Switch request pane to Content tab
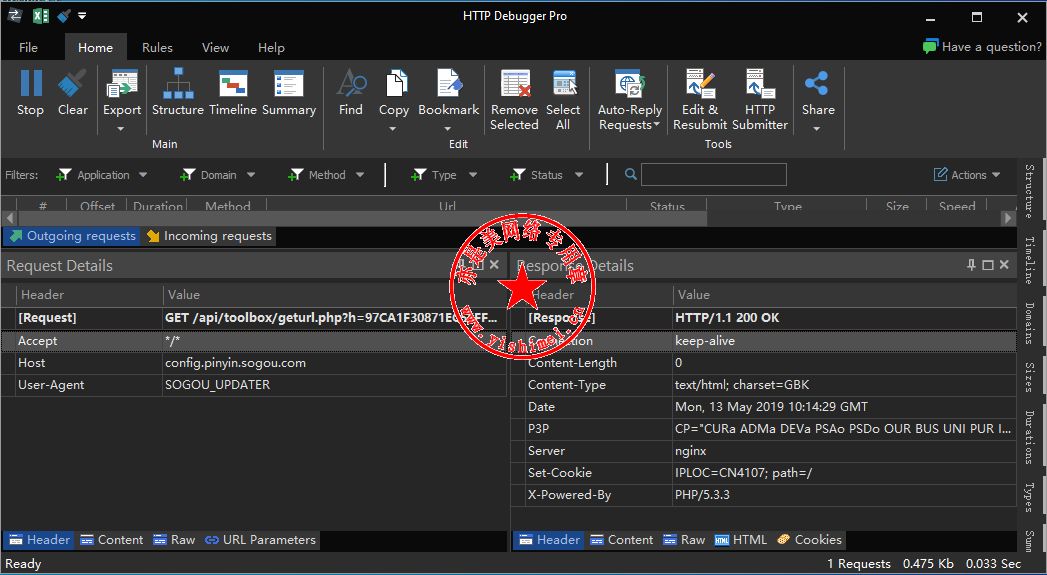 pyautogui.click(x=112, y=540)
